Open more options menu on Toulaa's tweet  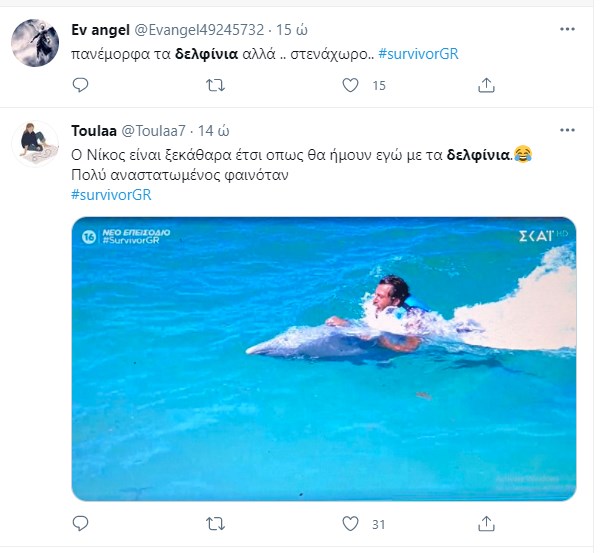[x=569, y=130]
